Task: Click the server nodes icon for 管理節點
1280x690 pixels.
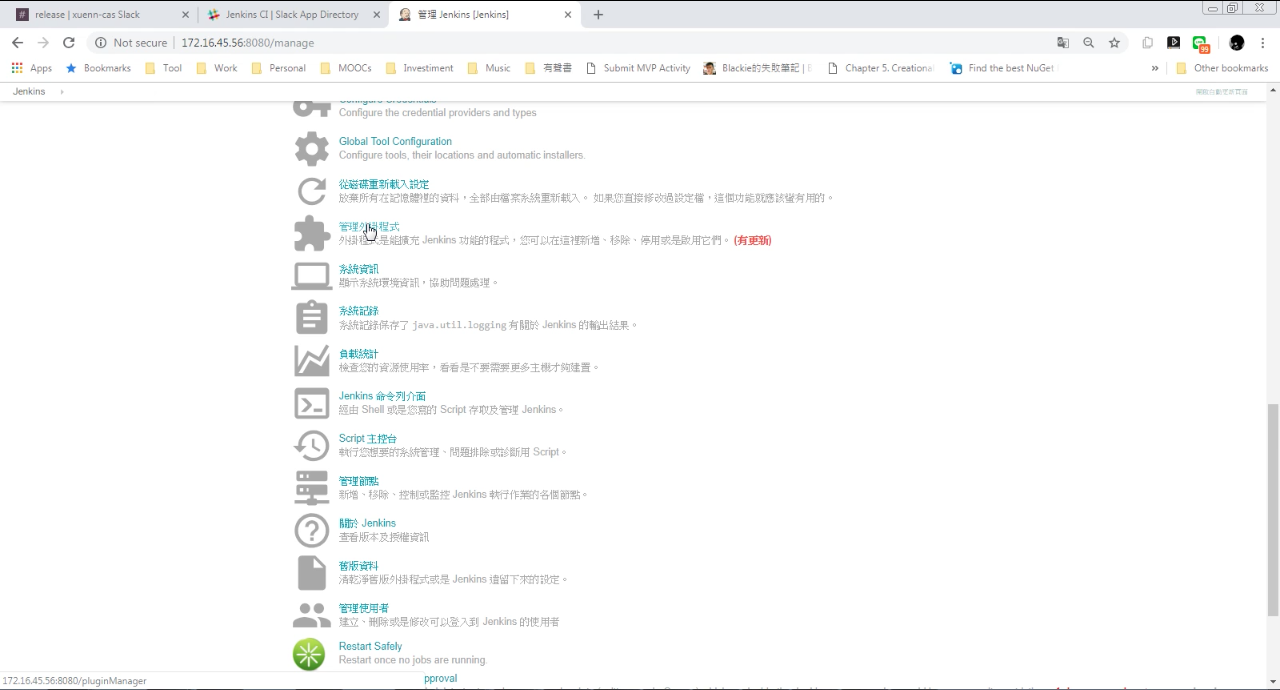Action: pyautogui.click(x=311, y=488)
